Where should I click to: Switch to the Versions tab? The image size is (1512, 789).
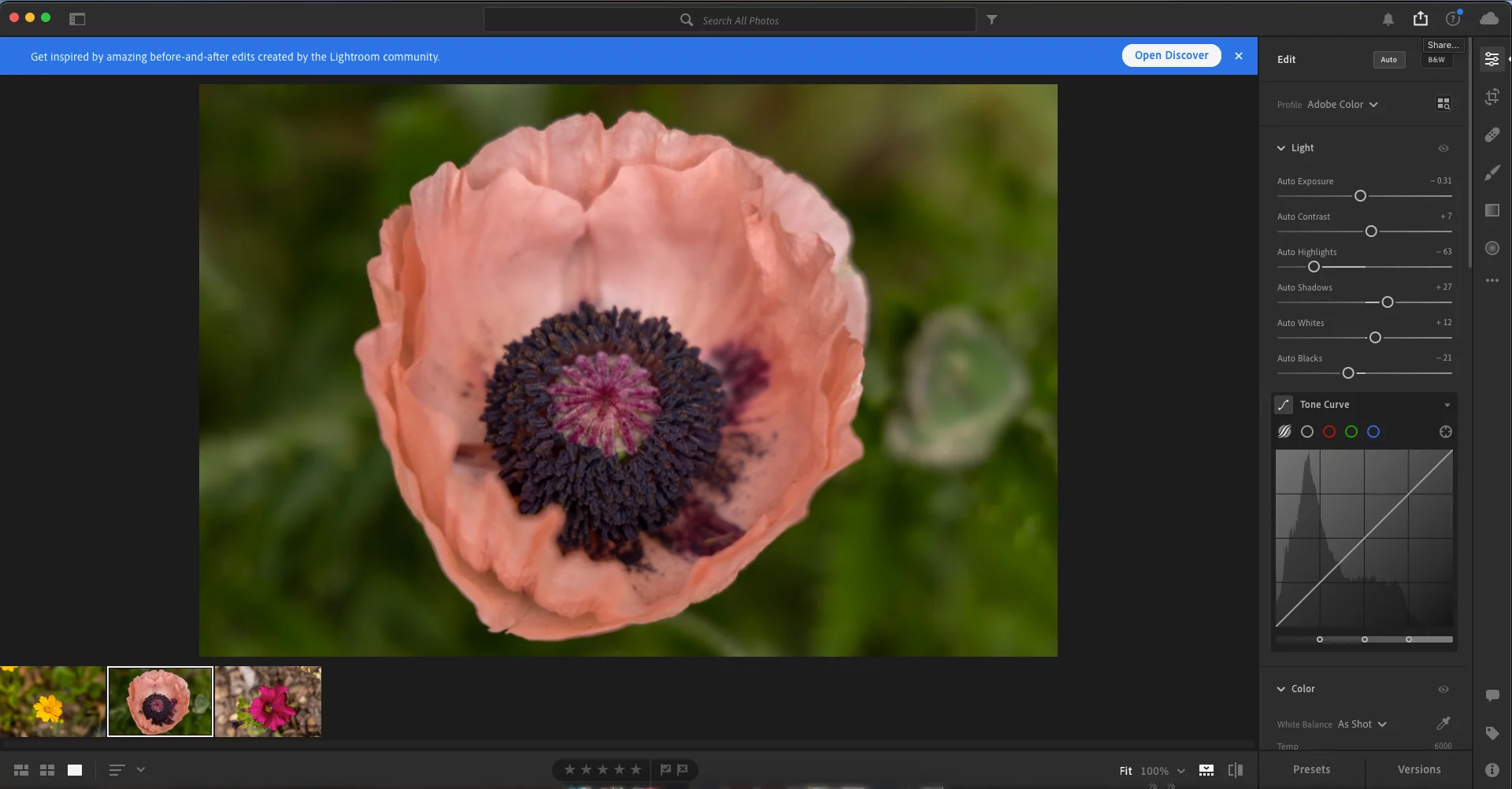tap(1418, 769)
